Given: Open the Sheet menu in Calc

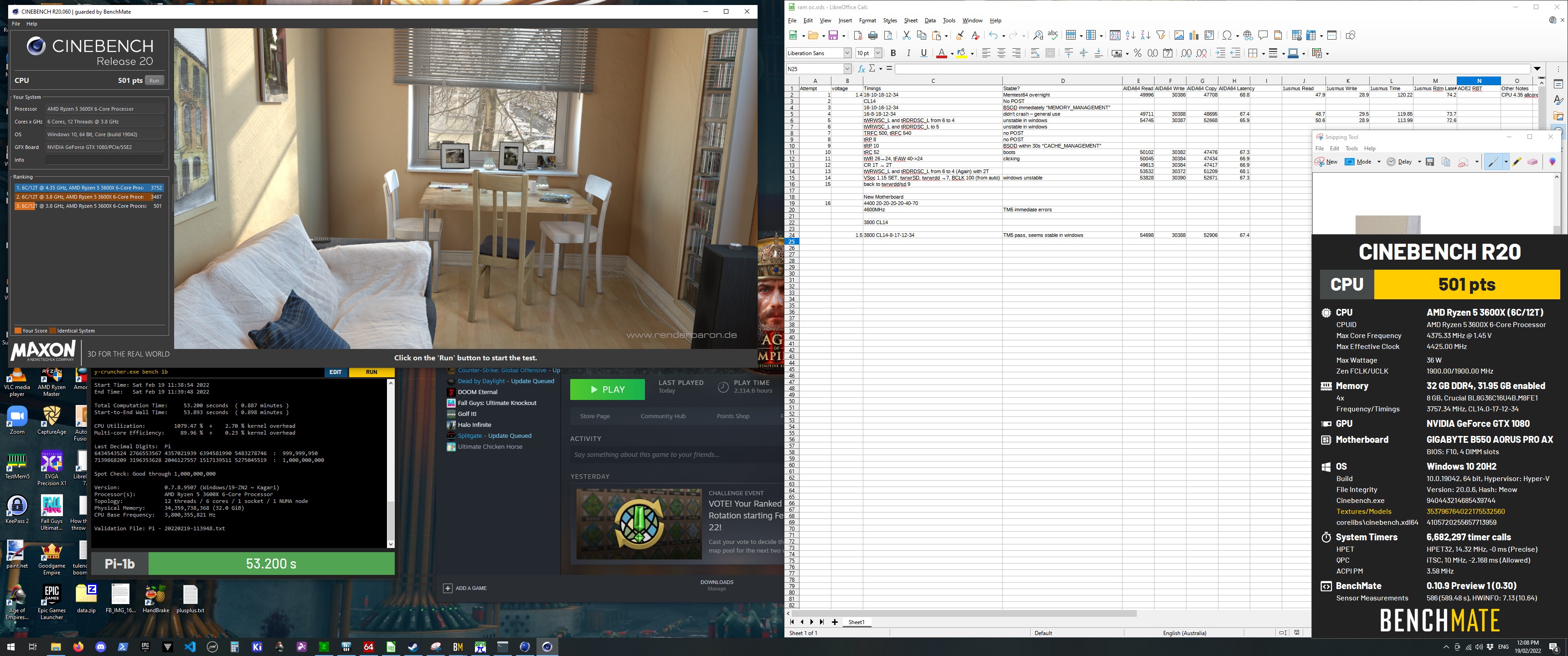Looking at the screenshot, I should (x=911, y=20).
